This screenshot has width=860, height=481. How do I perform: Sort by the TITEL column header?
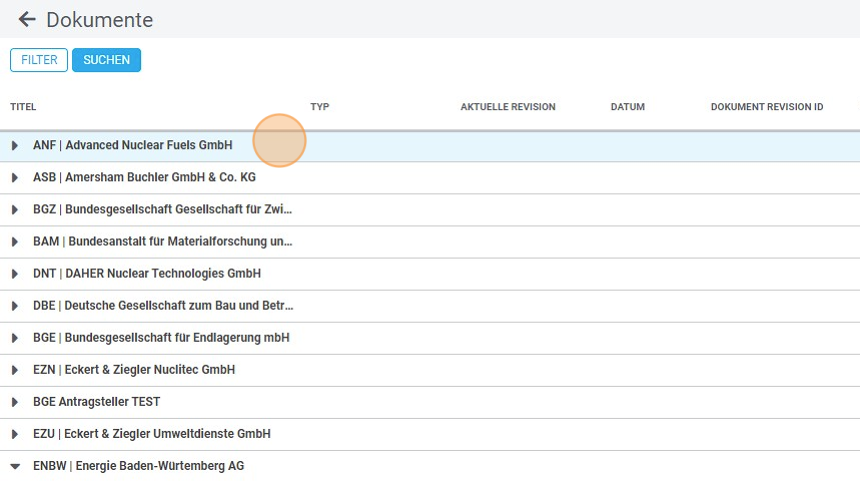click(x=23, y=106)
